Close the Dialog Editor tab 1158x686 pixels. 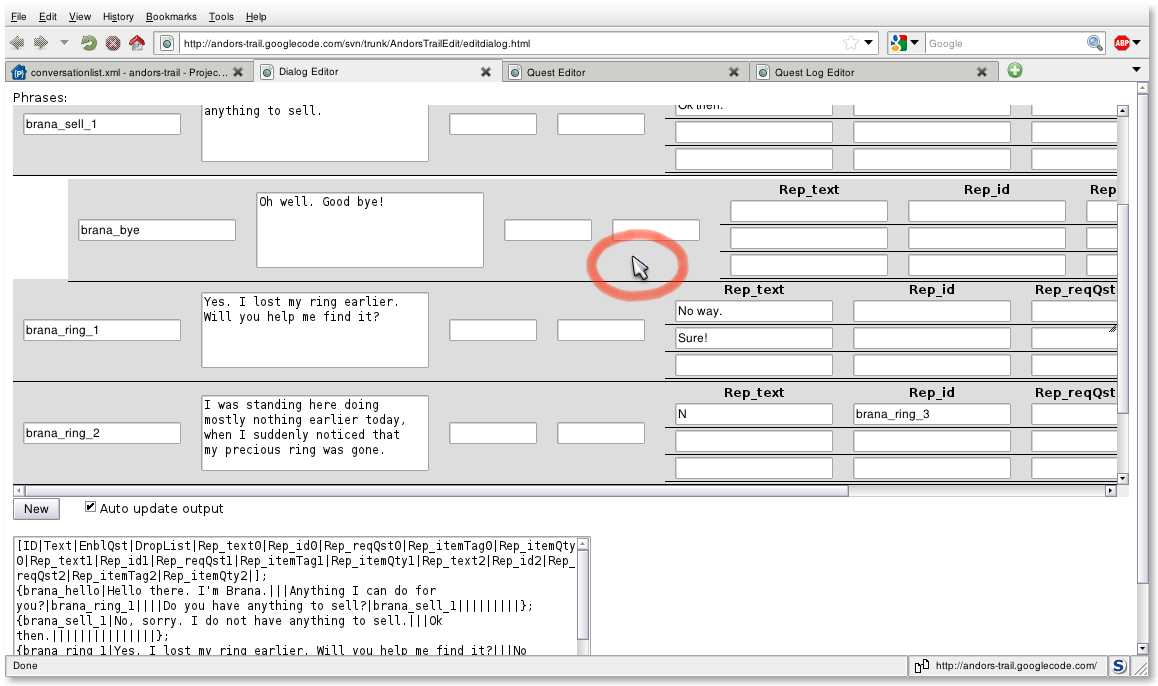(x=486, y=72)
